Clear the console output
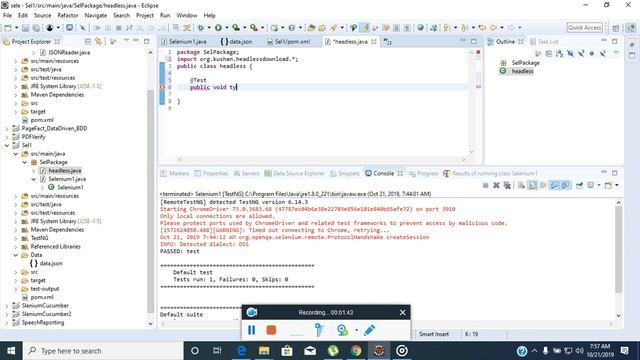The width and height of the screenshot is (640, 360). pyautogui.click(x=521, y=185)
